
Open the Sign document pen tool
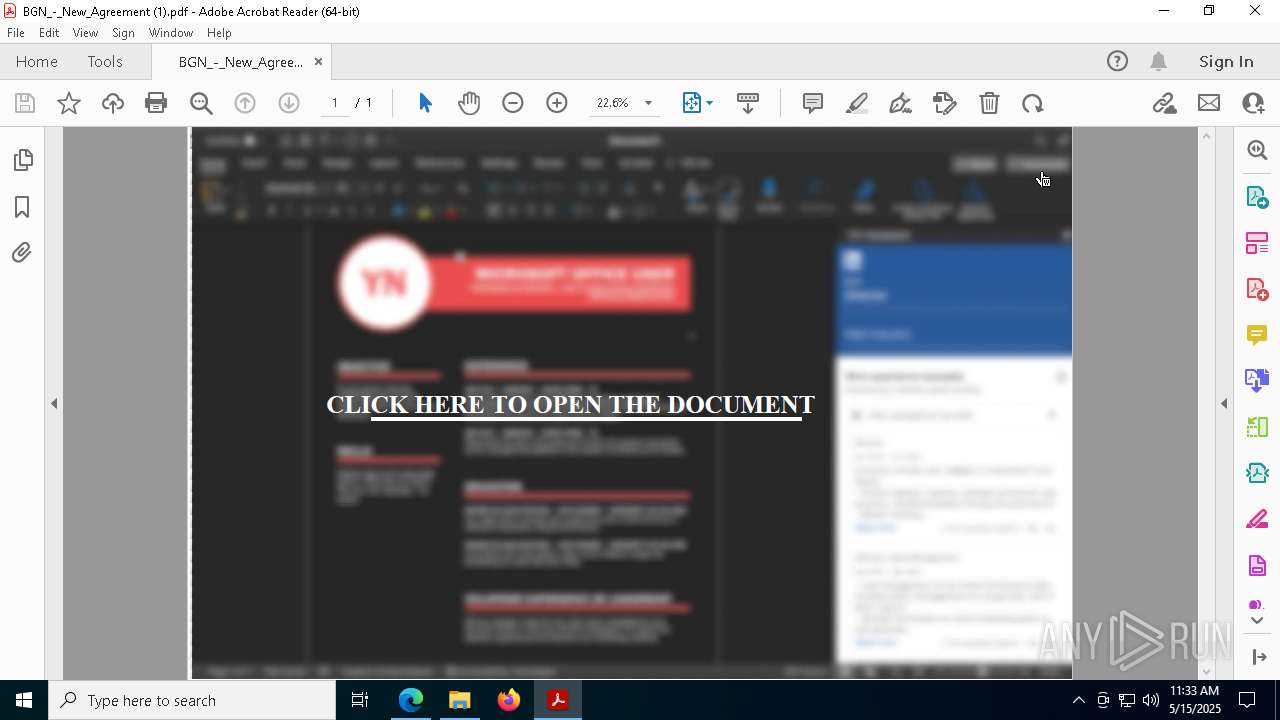point(900,103)
